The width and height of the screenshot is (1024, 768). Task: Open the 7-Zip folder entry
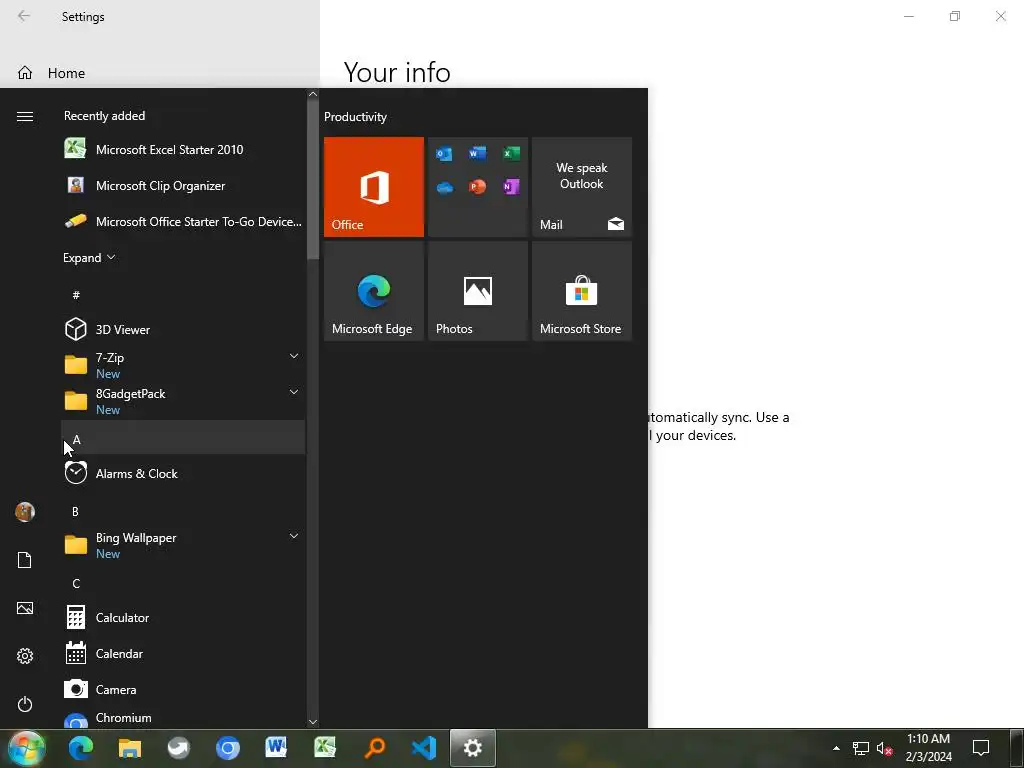click(183, 366)
